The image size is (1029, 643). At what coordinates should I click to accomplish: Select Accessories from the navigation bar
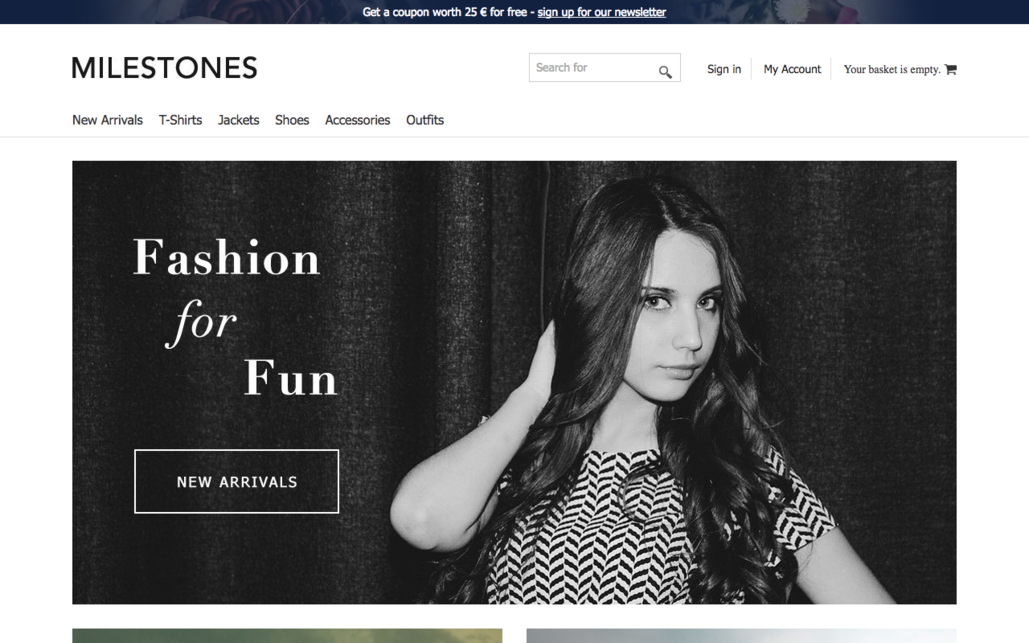point(357,120)
